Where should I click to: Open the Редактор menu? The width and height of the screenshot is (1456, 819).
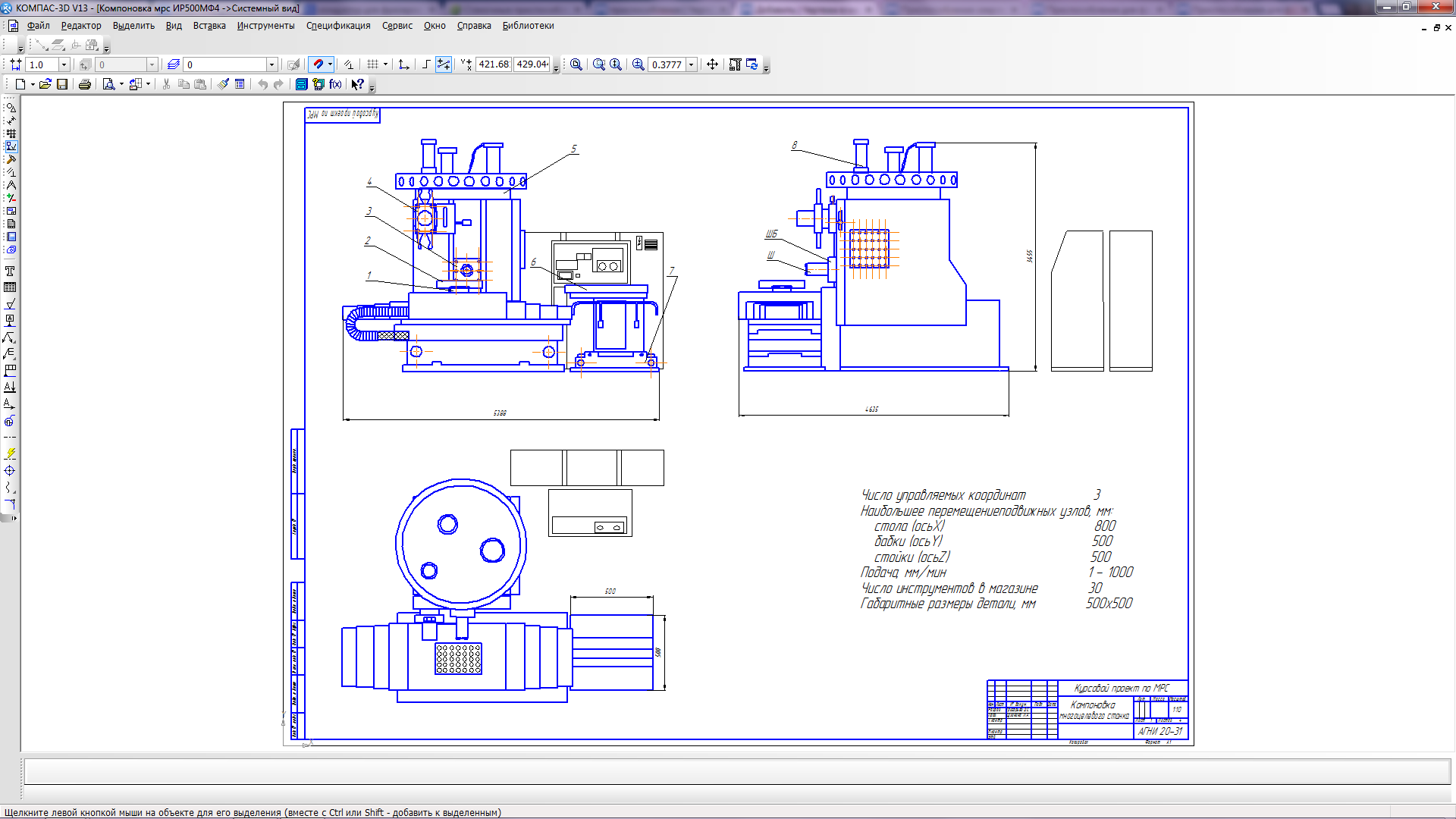pos(81,26)
